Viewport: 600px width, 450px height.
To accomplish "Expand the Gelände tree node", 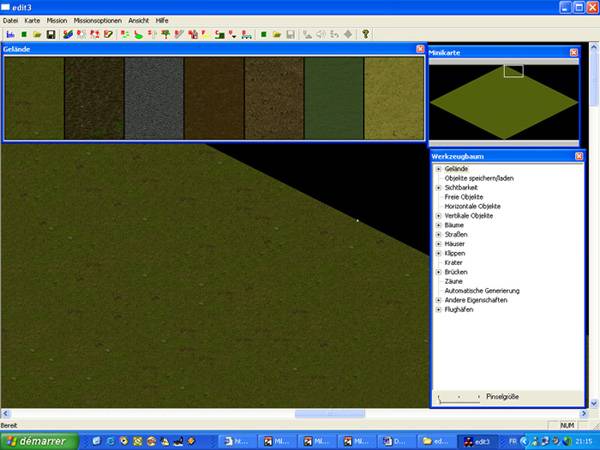I will click(438, 169).
